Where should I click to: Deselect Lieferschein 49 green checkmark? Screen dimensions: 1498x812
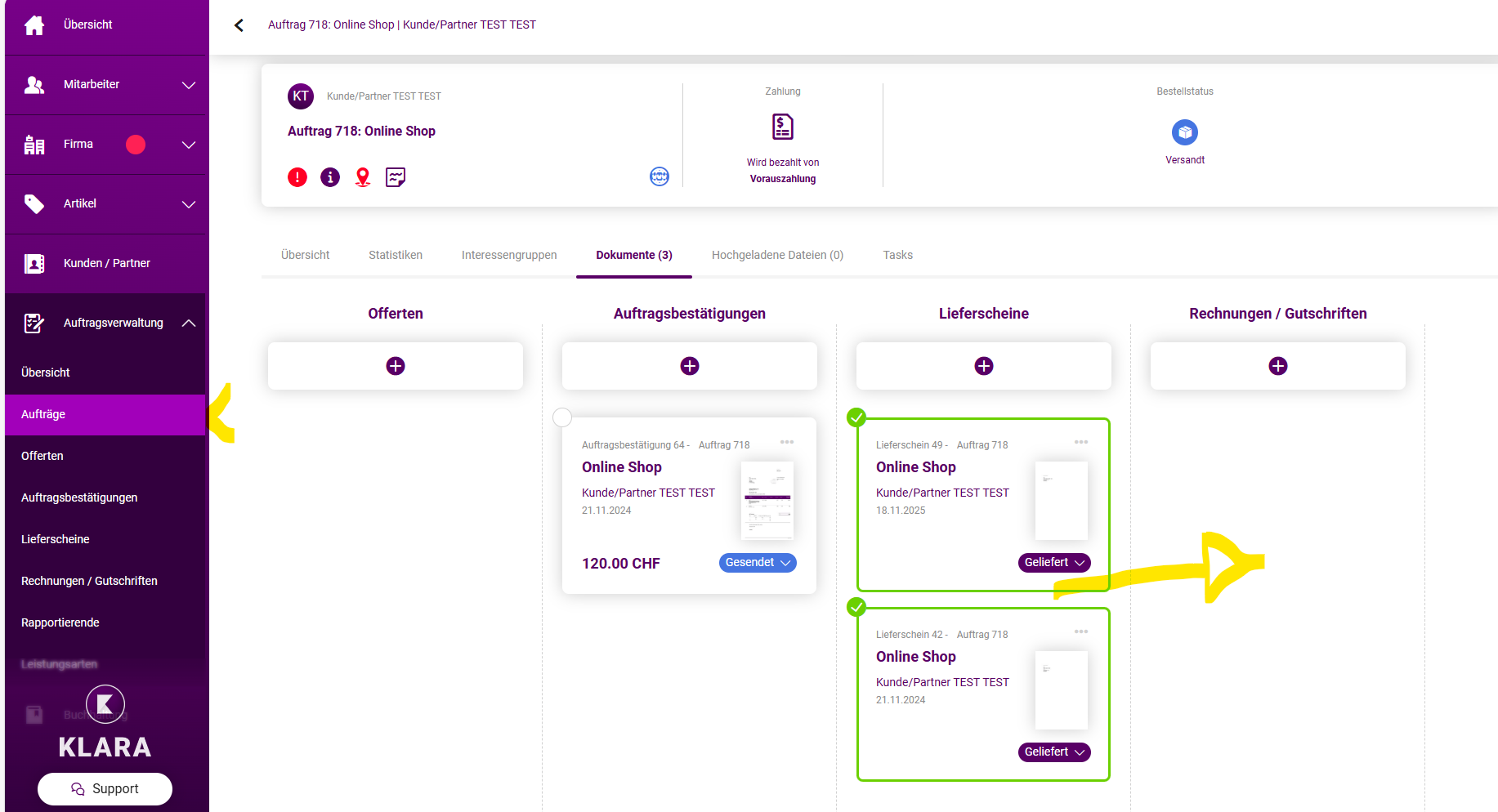tap(856, 417)
